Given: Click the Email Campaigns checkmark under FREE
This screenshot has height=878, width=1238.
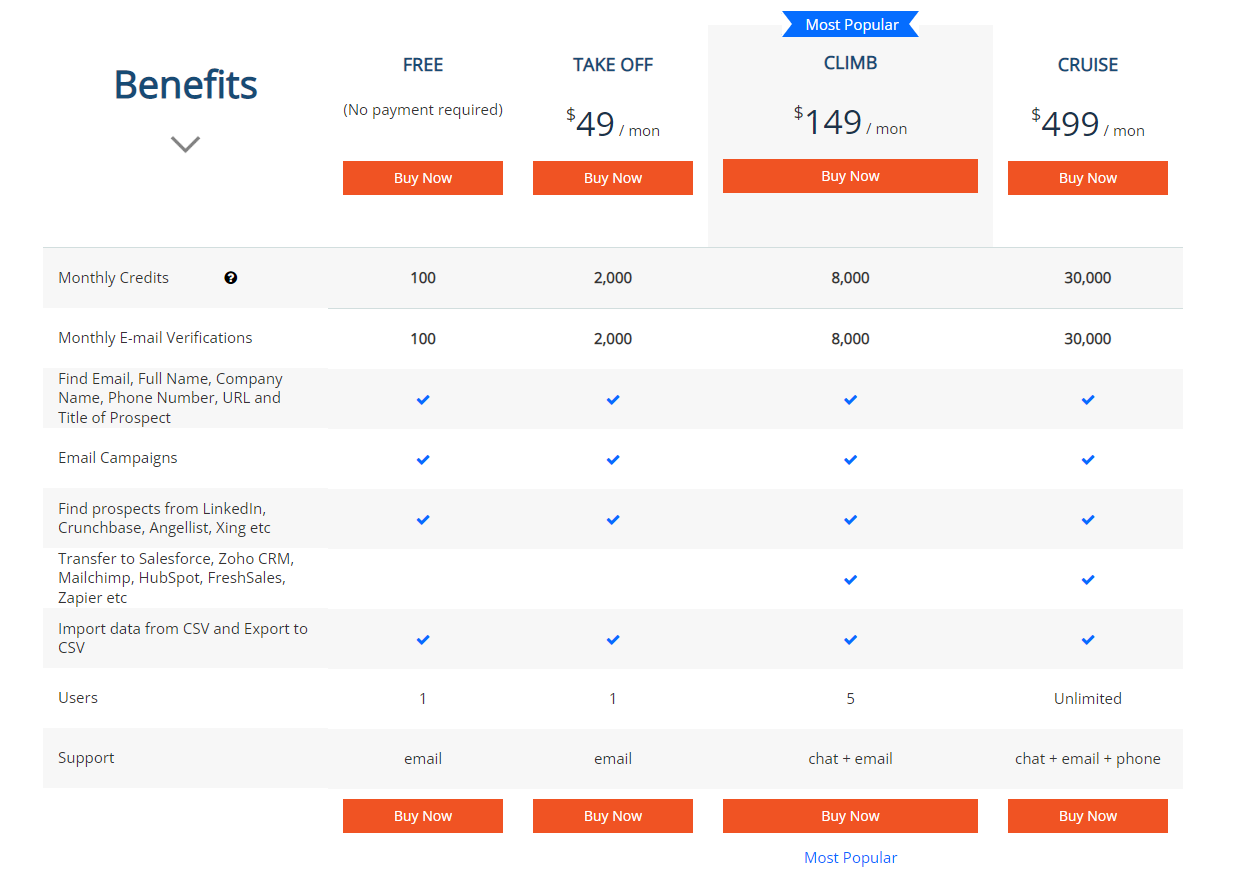Looking at the screenshot, I should tap(423, 459).
